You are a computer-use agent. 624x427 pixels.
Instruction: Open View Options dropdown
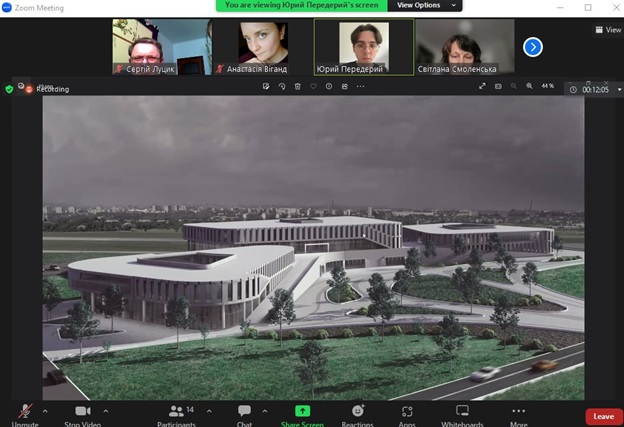tap(425, 5)
